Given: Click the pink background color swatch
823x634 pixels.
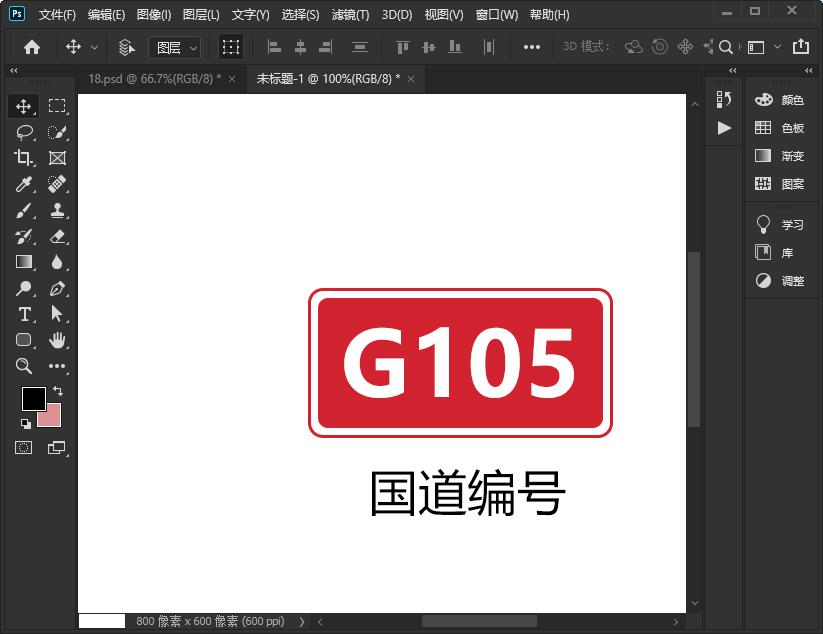Looking at the screenshot, I should pyautogui.click(x=52, y=418).
